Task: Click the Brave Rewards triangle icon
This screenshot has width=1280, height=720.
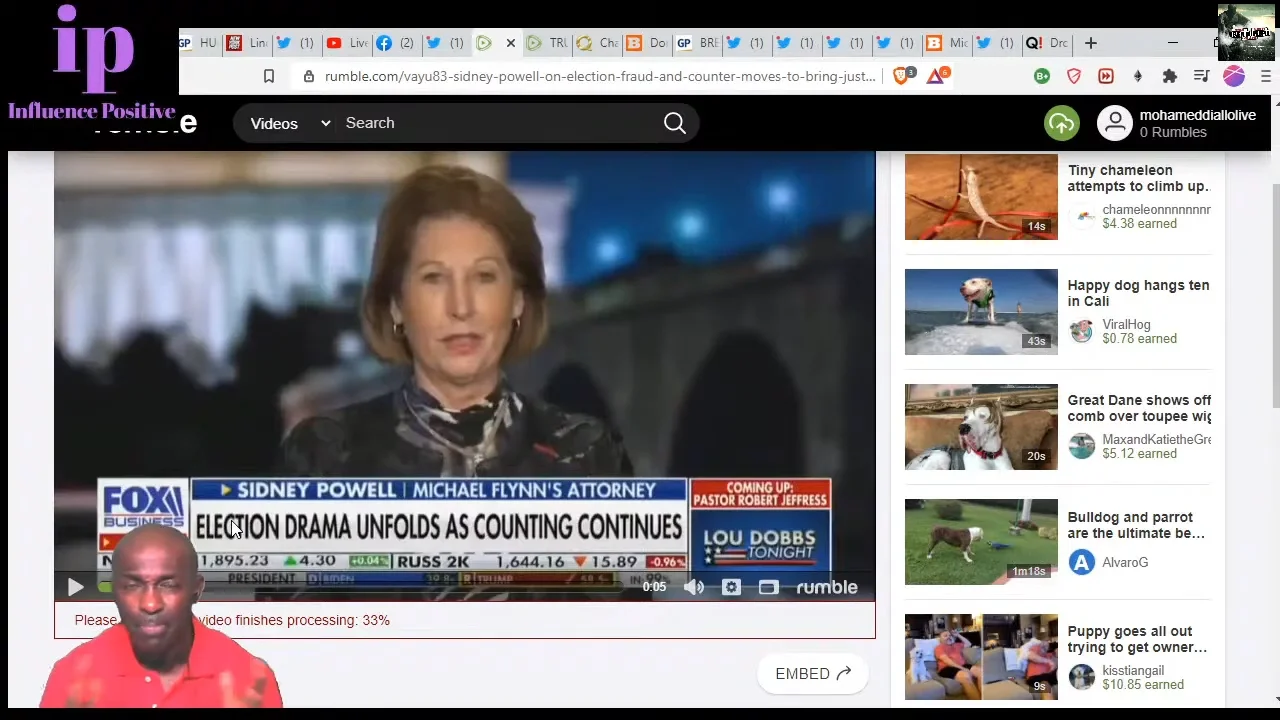Action: pyautogui.click(x=936, y=76)
